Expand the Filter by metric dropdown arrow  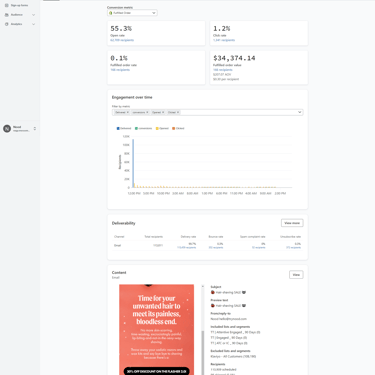[299, 112]
